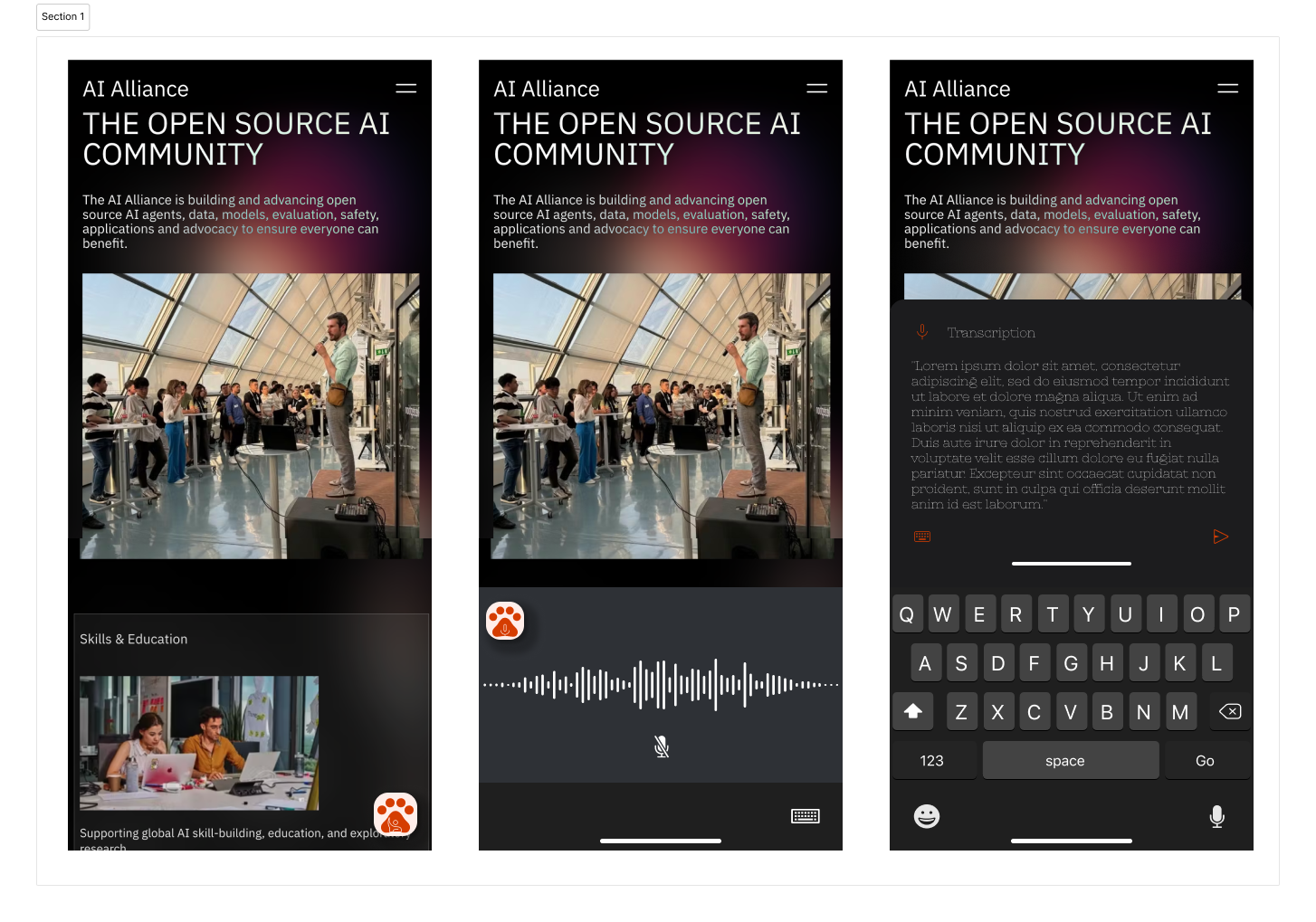Tap the orange paw assistant icon on left screen

click(396, 814)
